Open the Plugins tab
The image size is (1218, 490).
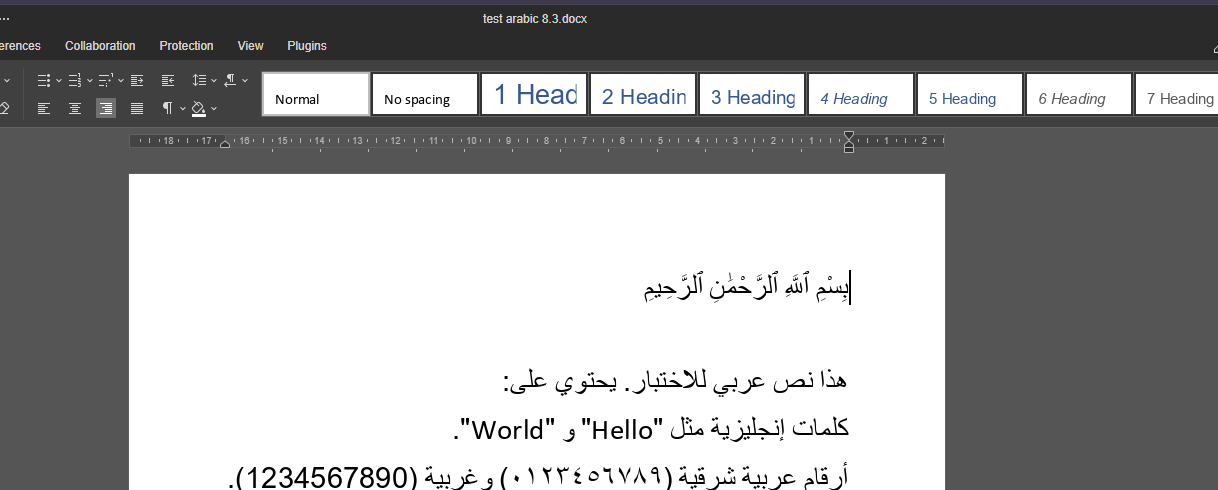(x=307, y=46)
